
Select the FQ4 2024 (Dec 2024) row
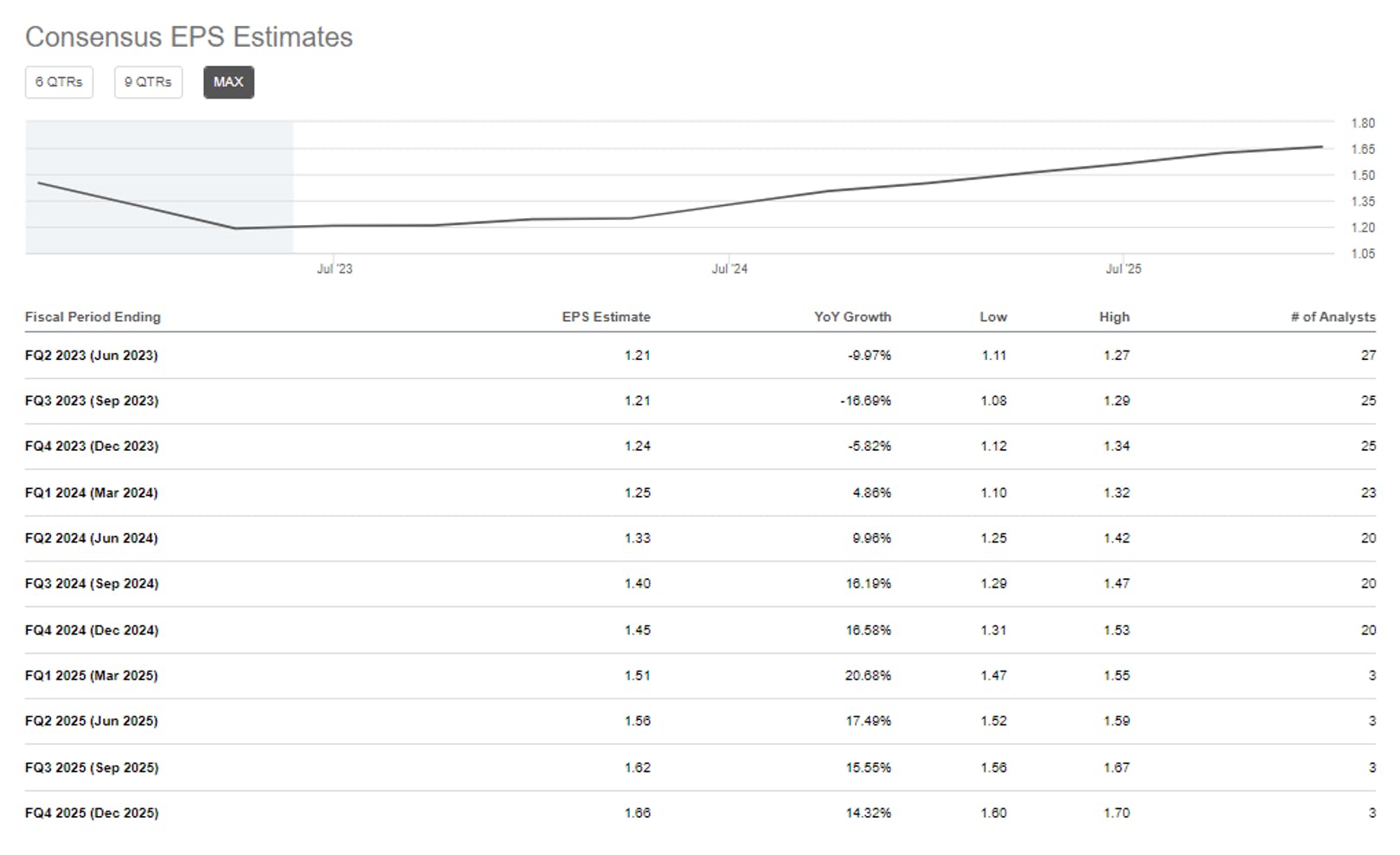coord(700,630)
